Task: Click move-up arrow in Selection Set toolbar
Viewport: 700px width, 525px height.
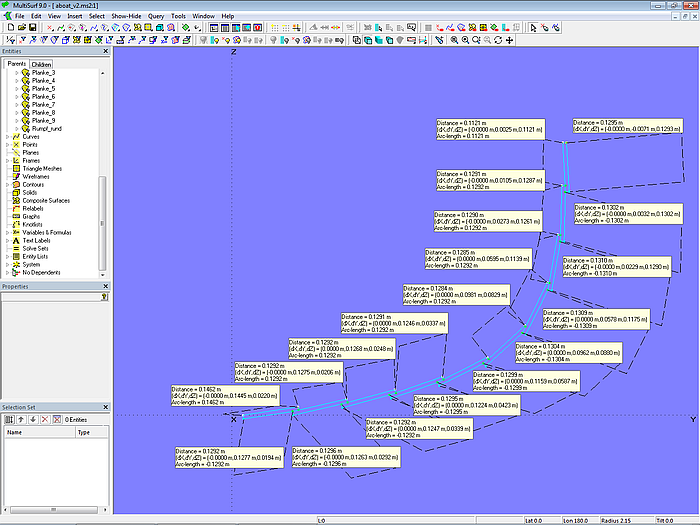Action: 20,419
